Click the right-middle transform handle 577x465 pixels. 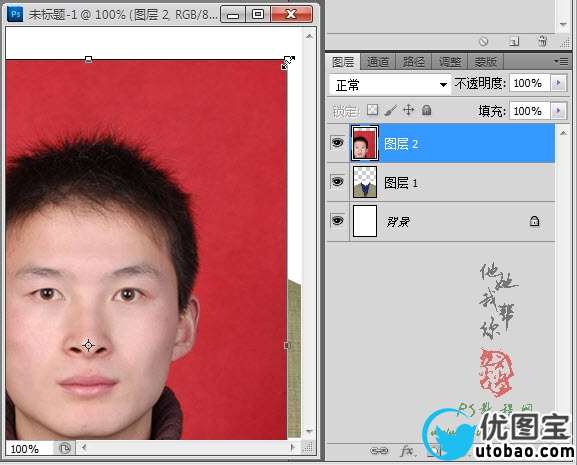point(287,345)
